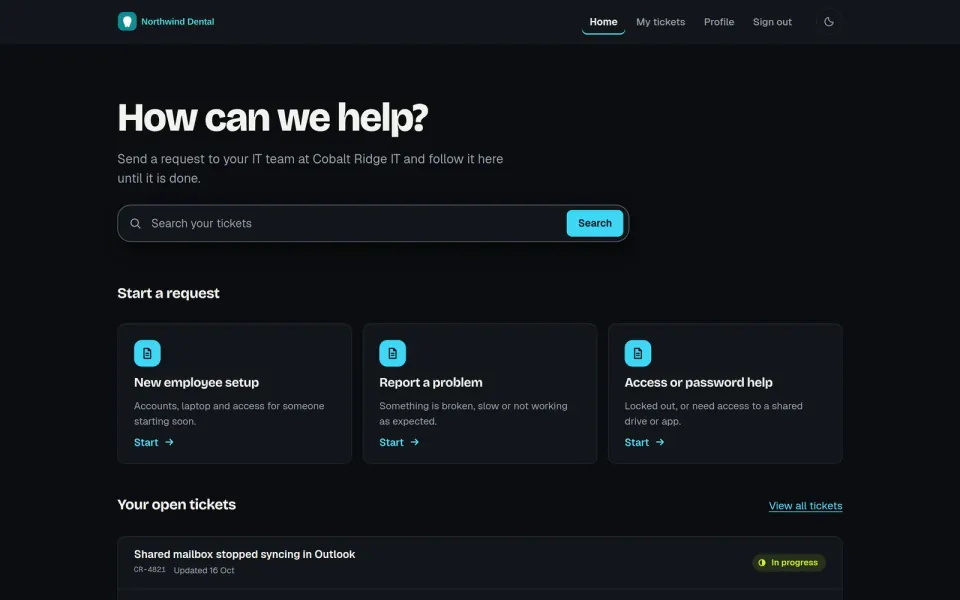Click the document icon on New employee setup
This screenshot has height=600, width=960.
[147, 353]
